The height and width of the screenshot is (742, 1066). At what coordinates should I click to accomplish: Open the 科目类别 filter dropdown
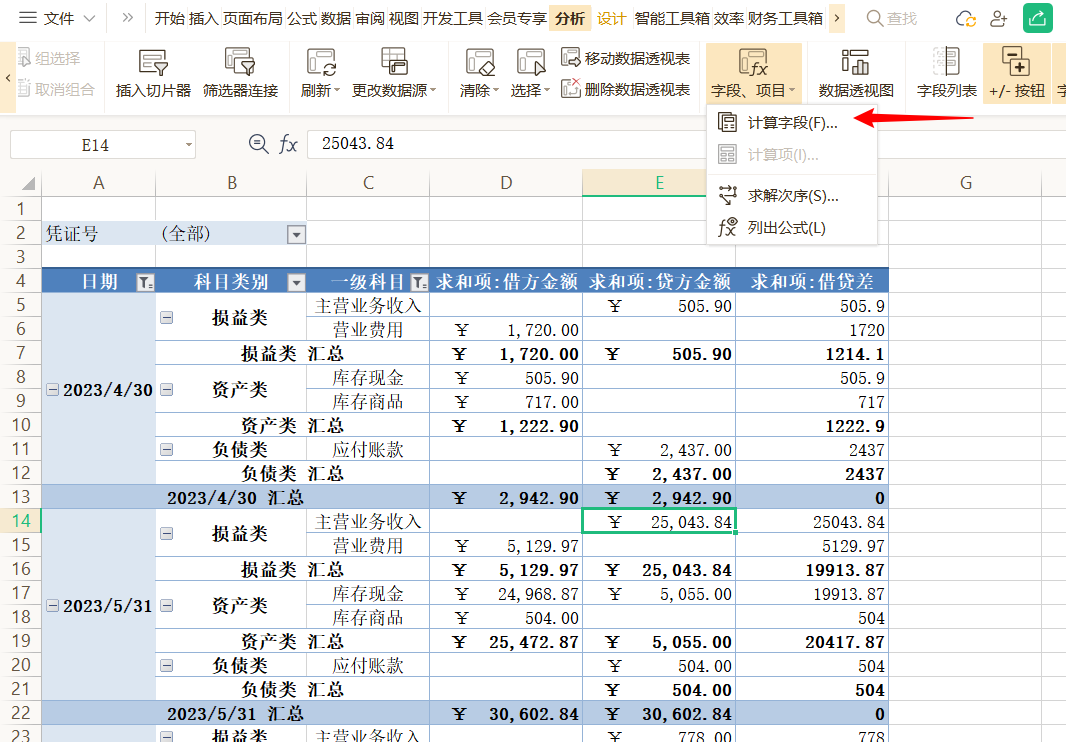[x=296, y=282]
